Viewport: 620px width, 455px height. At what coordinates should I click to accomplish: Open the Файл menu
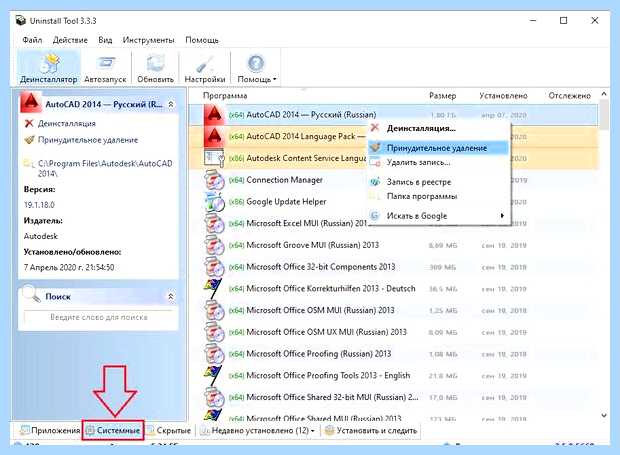(32, 40)
